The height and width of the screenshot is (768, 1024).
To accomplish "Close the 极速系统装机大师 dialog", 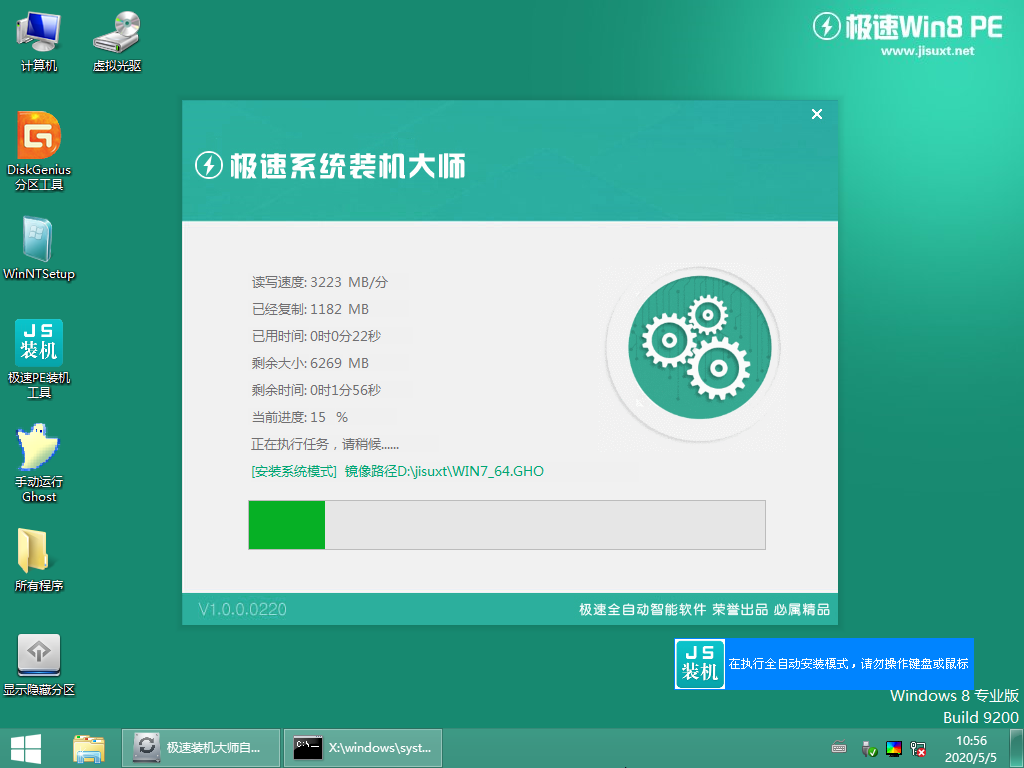I will click(x=816, y=114).
